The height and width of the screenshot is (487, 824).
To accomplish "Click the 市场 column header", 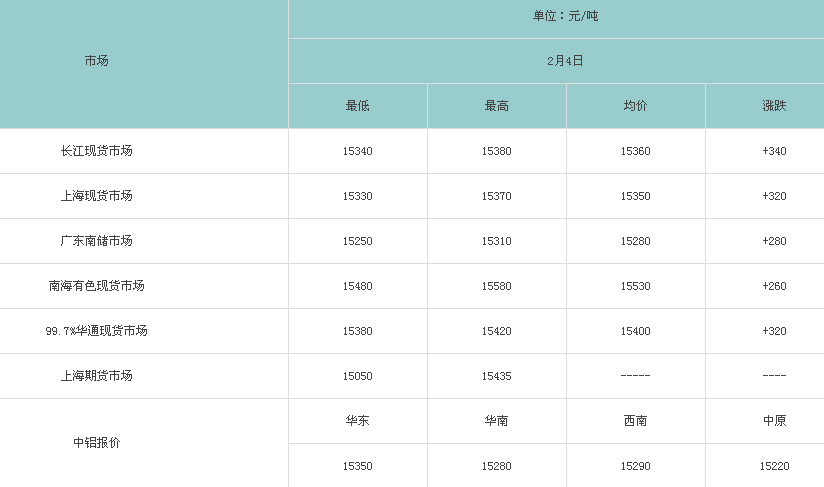I will [x=96, y=61].
